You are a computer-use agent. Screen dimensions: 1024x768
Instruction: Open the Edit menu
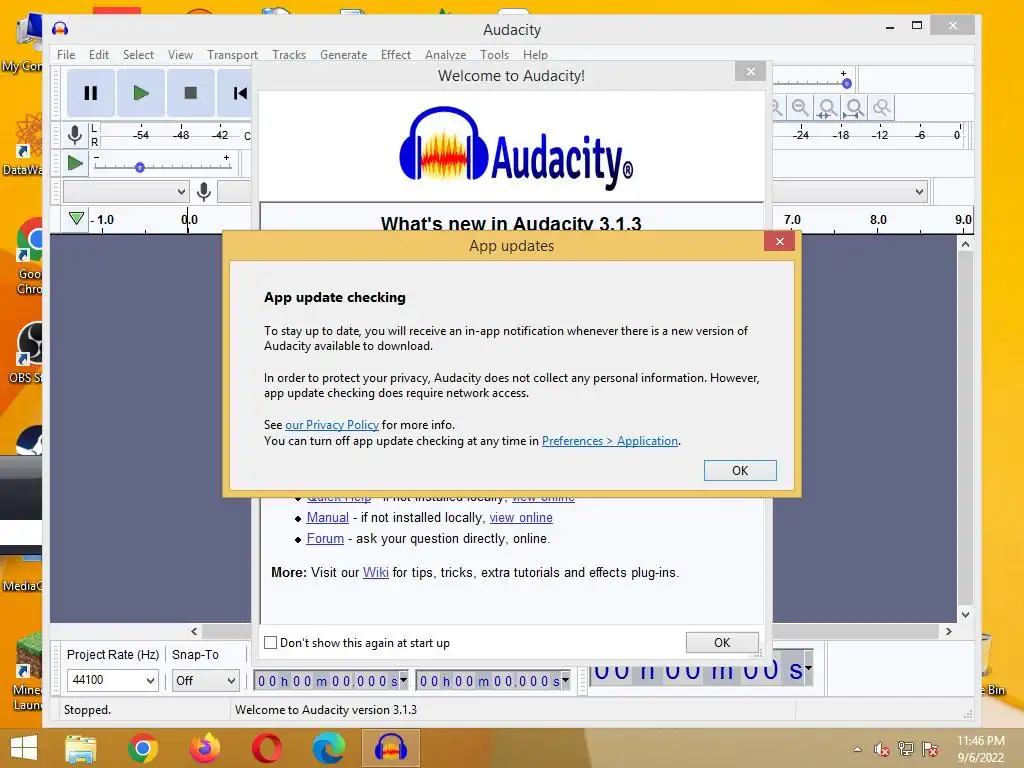click(99, 55)
